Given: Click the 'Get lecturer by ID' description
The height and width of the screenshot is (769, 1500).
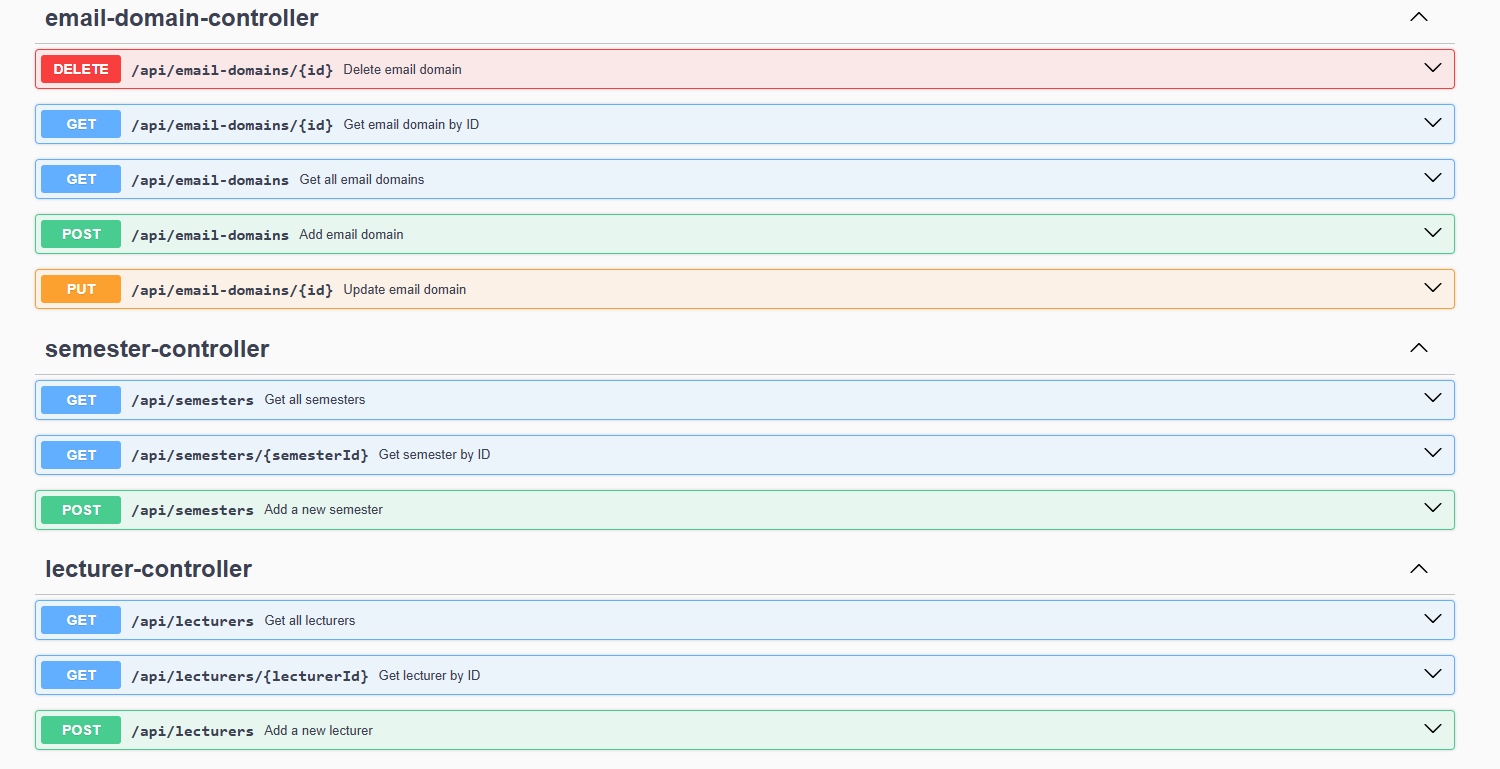Looking at the screenshot, I should click(x=430, y=676).
